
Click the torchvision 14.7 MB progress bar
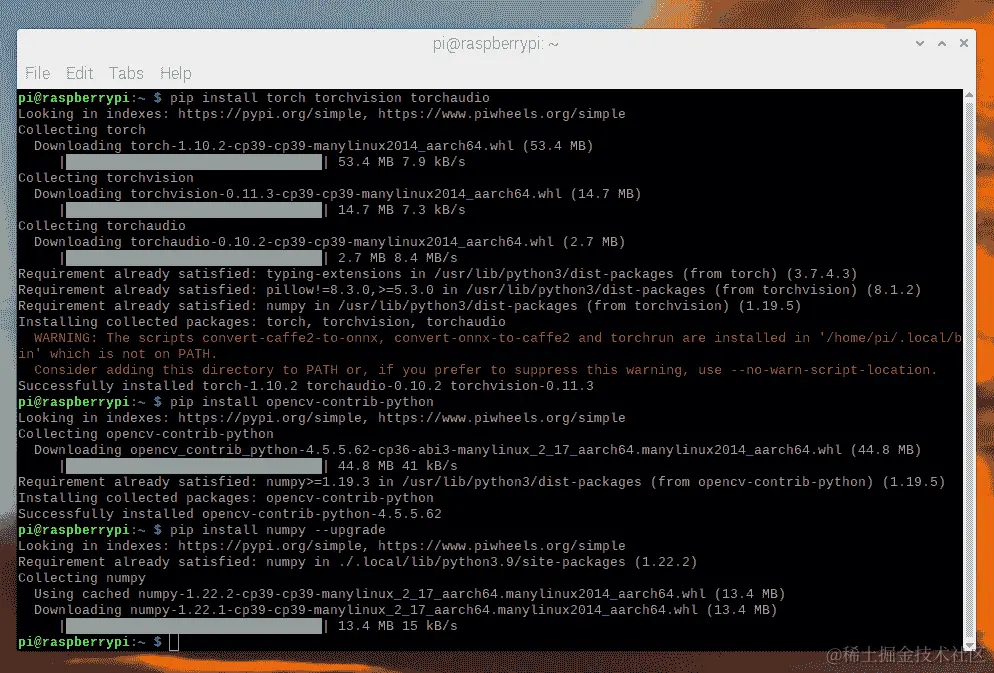point(193,210)
